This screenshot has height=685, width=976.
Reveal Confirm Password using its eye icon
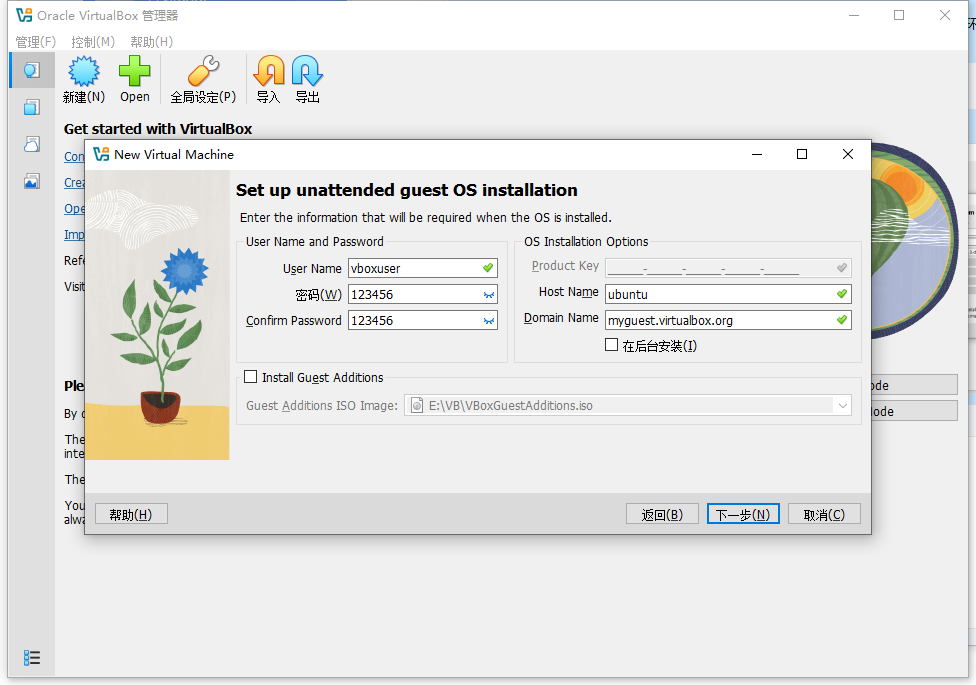488,321
